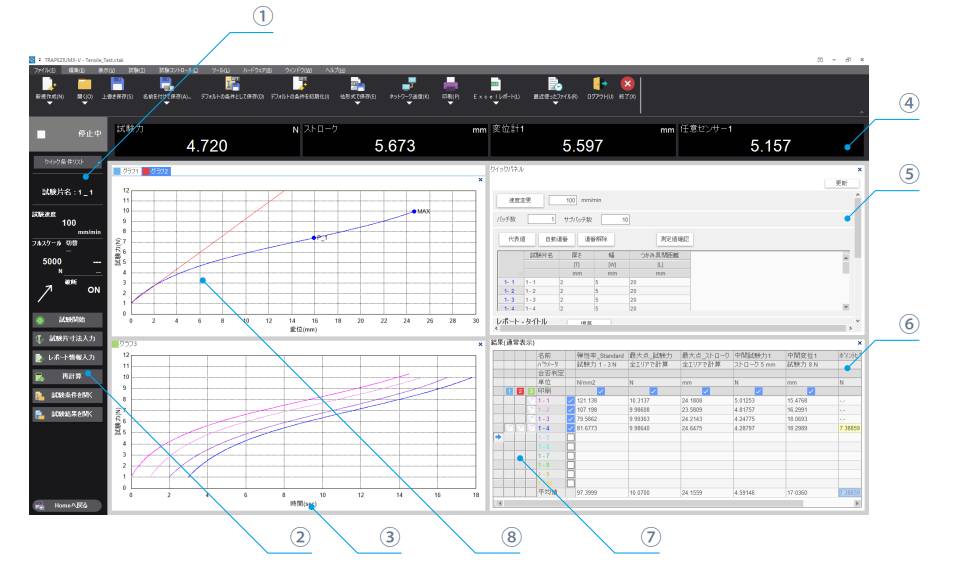Click the white stop square beside 停止中
The height and width of the screenshot is (569, 960).
[x=41, y=134]
